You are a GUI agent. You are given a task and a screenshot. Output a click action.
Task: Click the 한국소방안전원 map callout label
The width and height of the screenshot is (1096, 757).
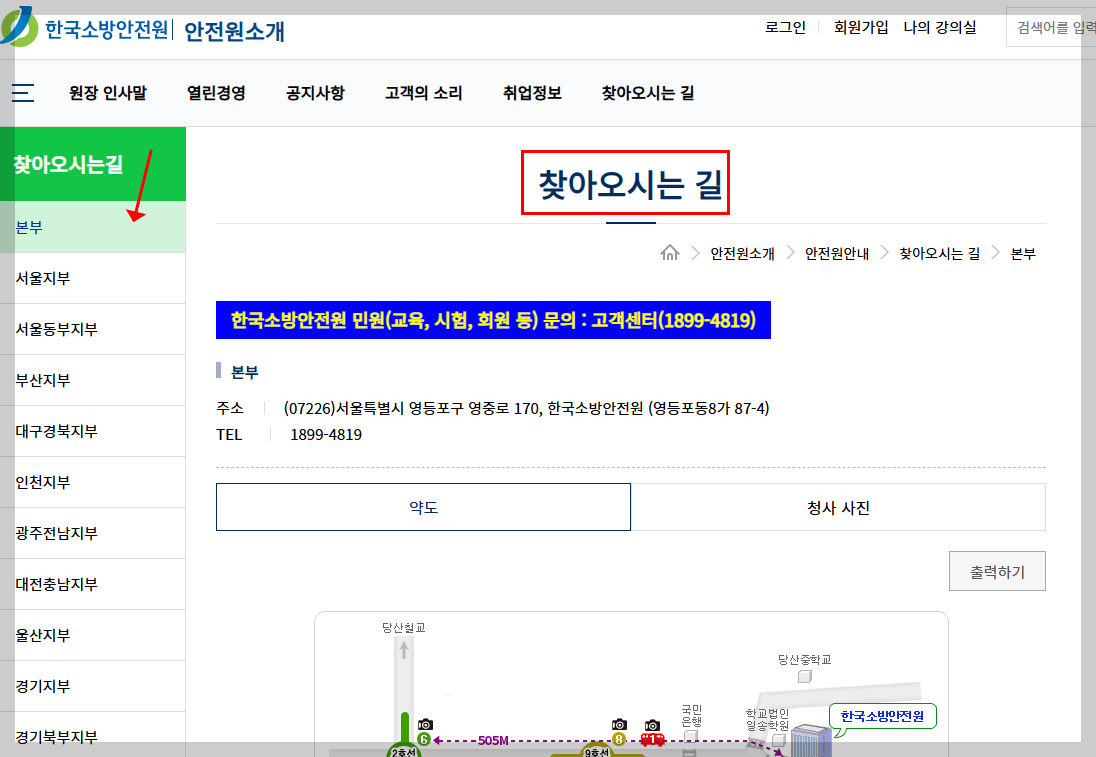point(882,716)
